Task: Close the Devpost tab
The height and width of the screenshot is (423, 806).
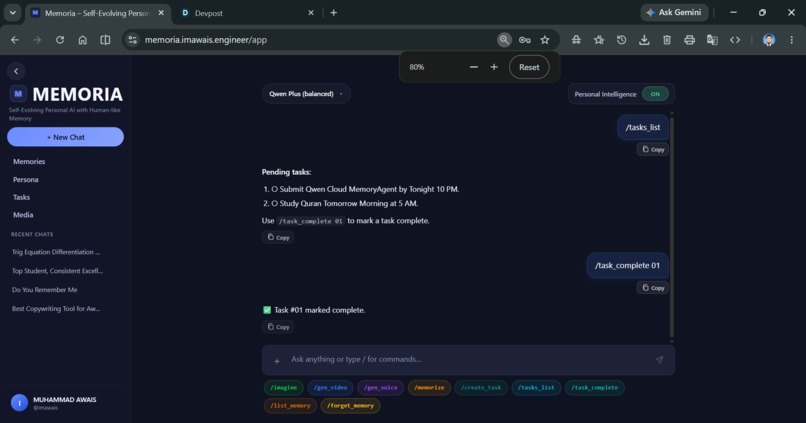Action: (x=311, y=13)
